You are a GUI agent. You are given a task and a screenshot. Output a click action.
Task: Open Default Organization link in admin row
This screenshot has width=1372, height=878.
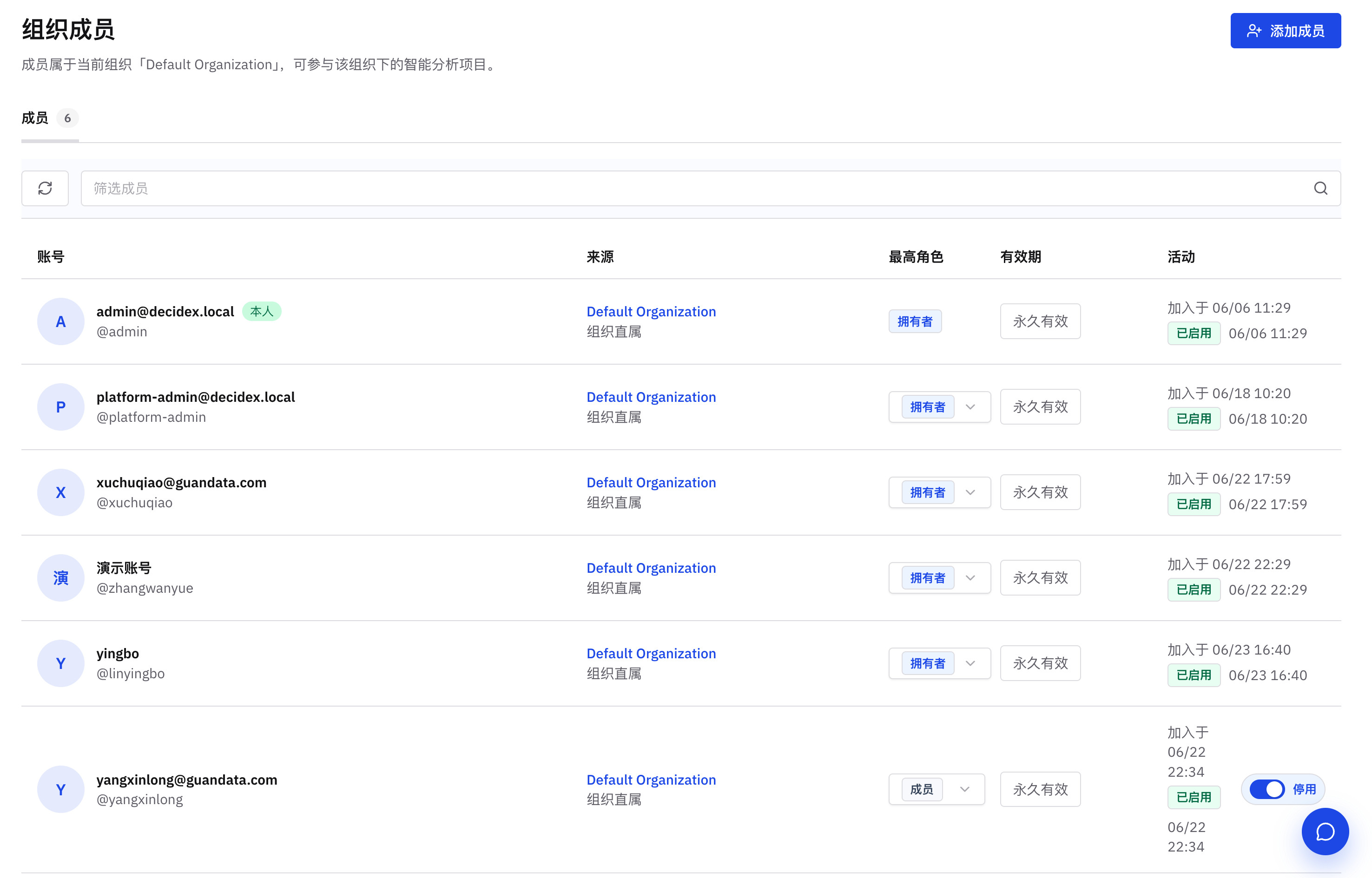651,311
